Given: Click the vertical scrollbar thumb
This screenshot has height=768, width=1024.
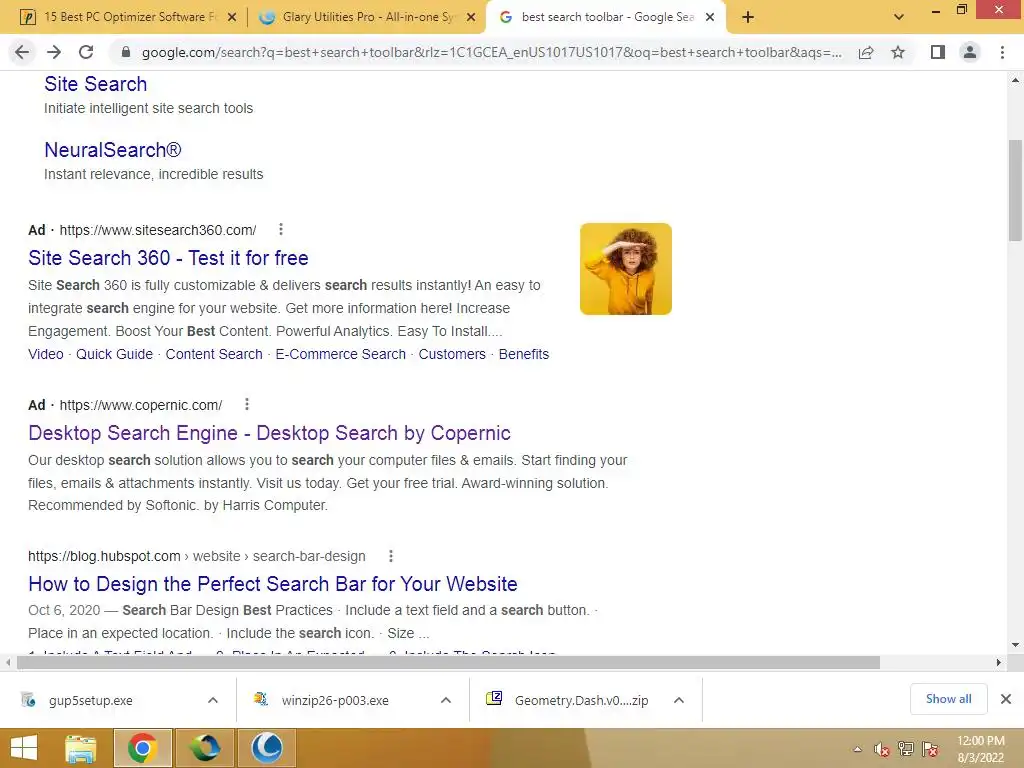Looking at the screenshot, I should coord(1016,191).
